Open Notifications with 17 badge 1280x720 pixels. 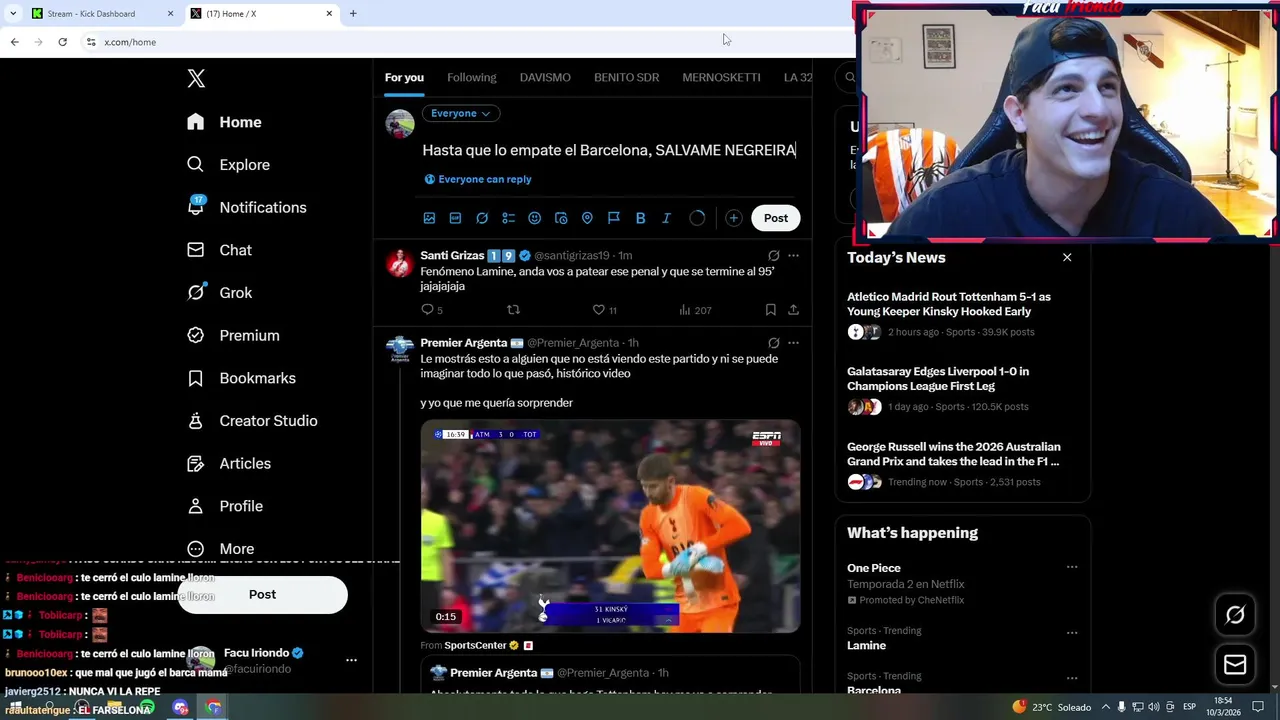click(246, 207)
